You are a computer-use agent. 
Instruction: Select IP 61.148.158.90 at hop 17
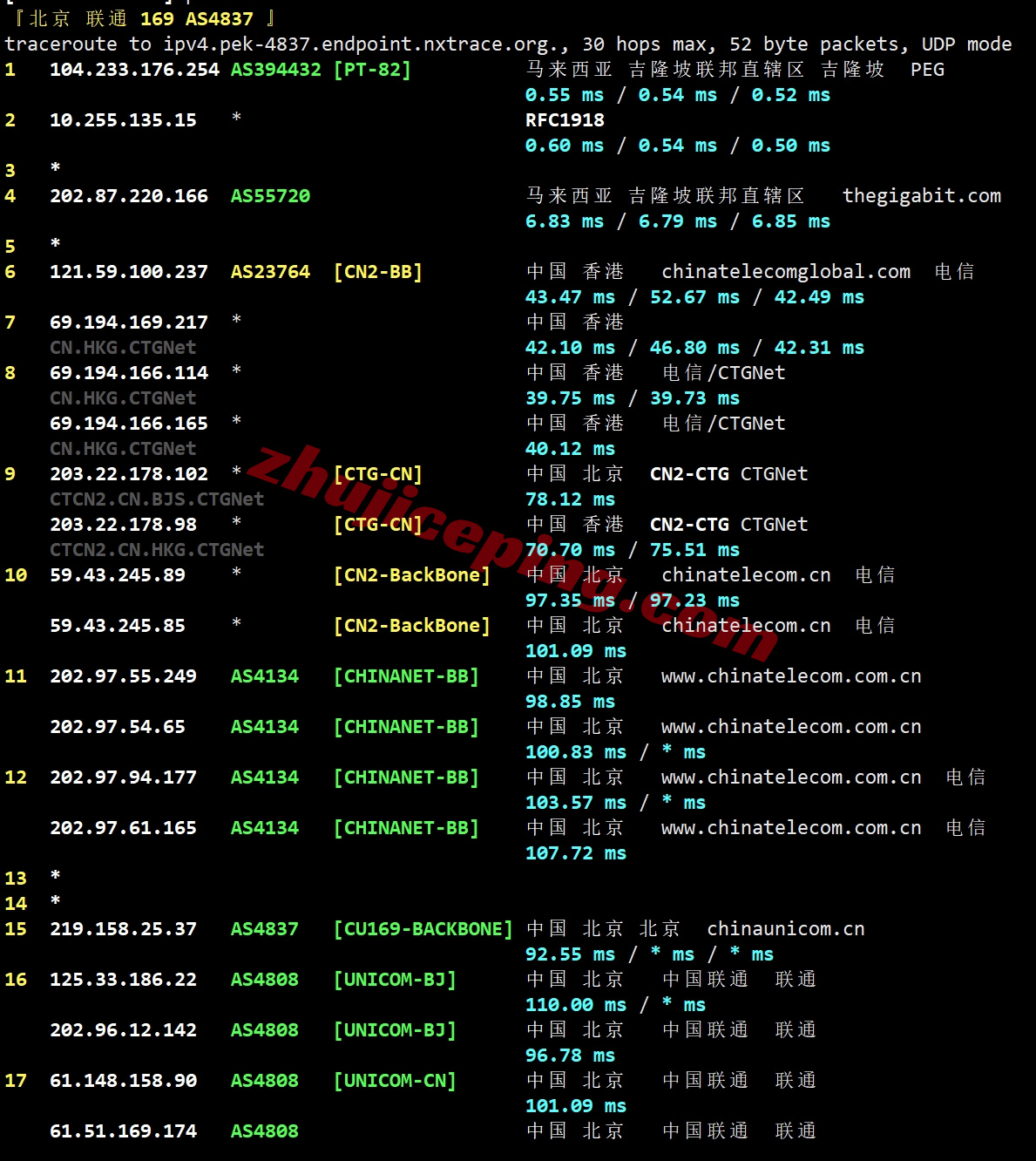tap(123, 1081)
